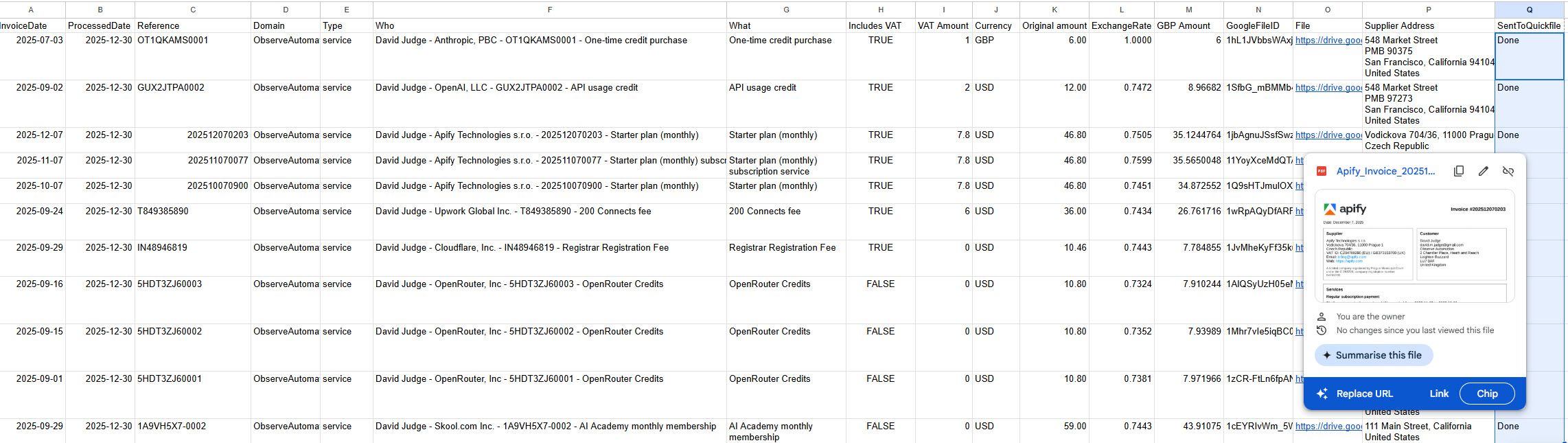The image size is (1568, 443).
Task: Click the Supplier Address header cell
Action: point(1429,26)
